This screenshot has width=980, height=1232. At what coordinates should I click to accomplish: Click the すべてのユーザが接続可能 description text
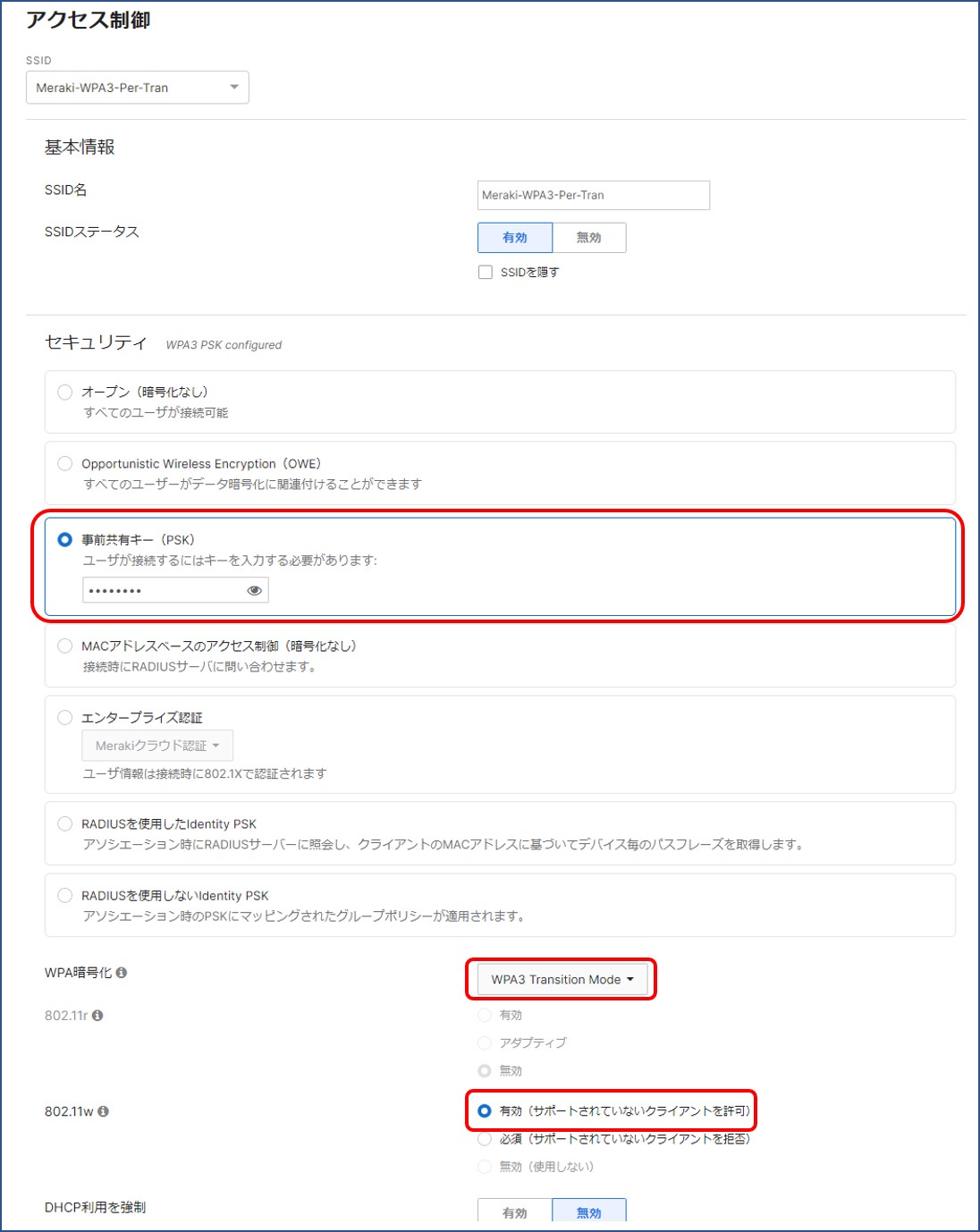(156, 413)
